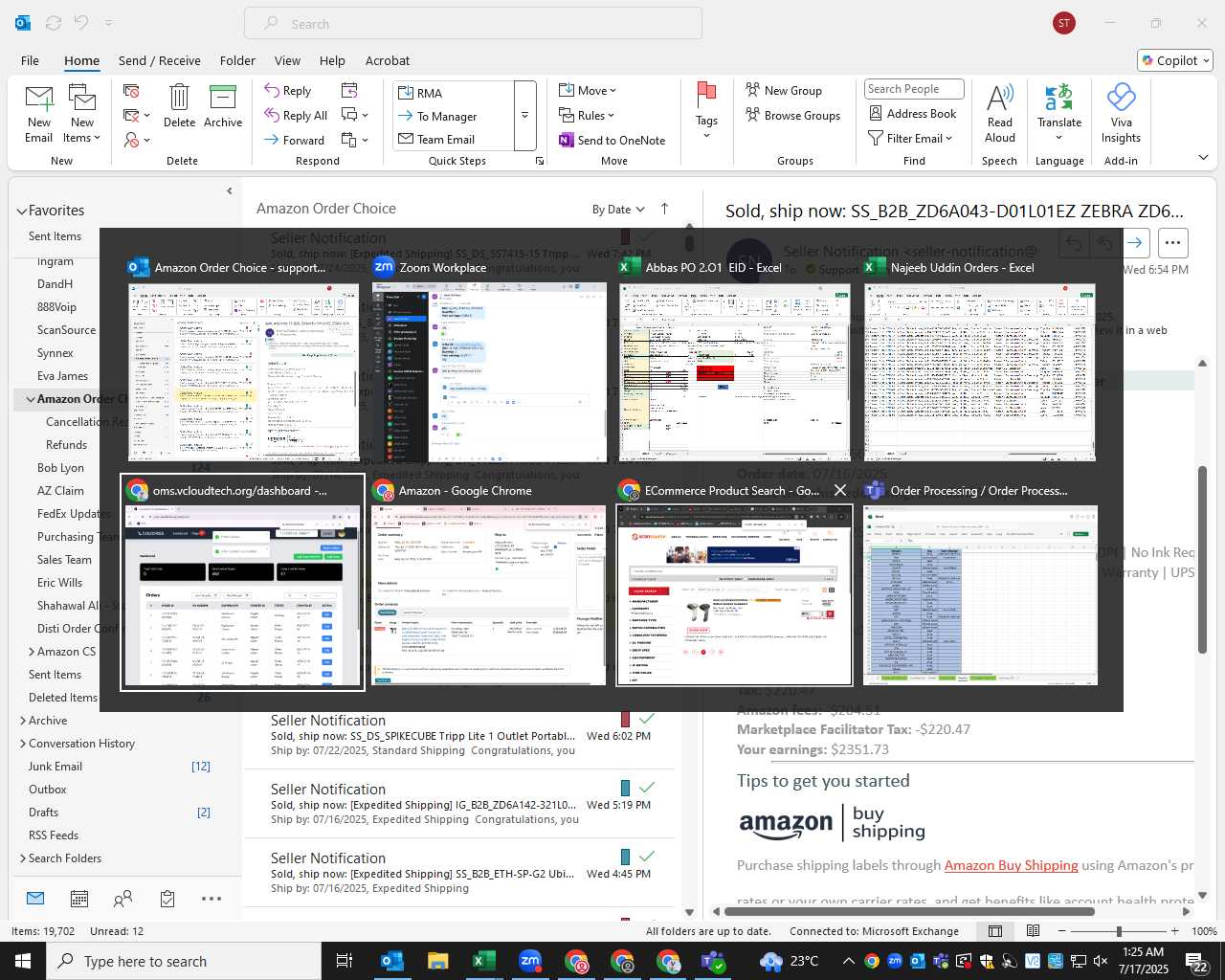This screenshot has width=1225, height=980.
Task: Expand the Quick Steps gallery
Action: [524, 116]
